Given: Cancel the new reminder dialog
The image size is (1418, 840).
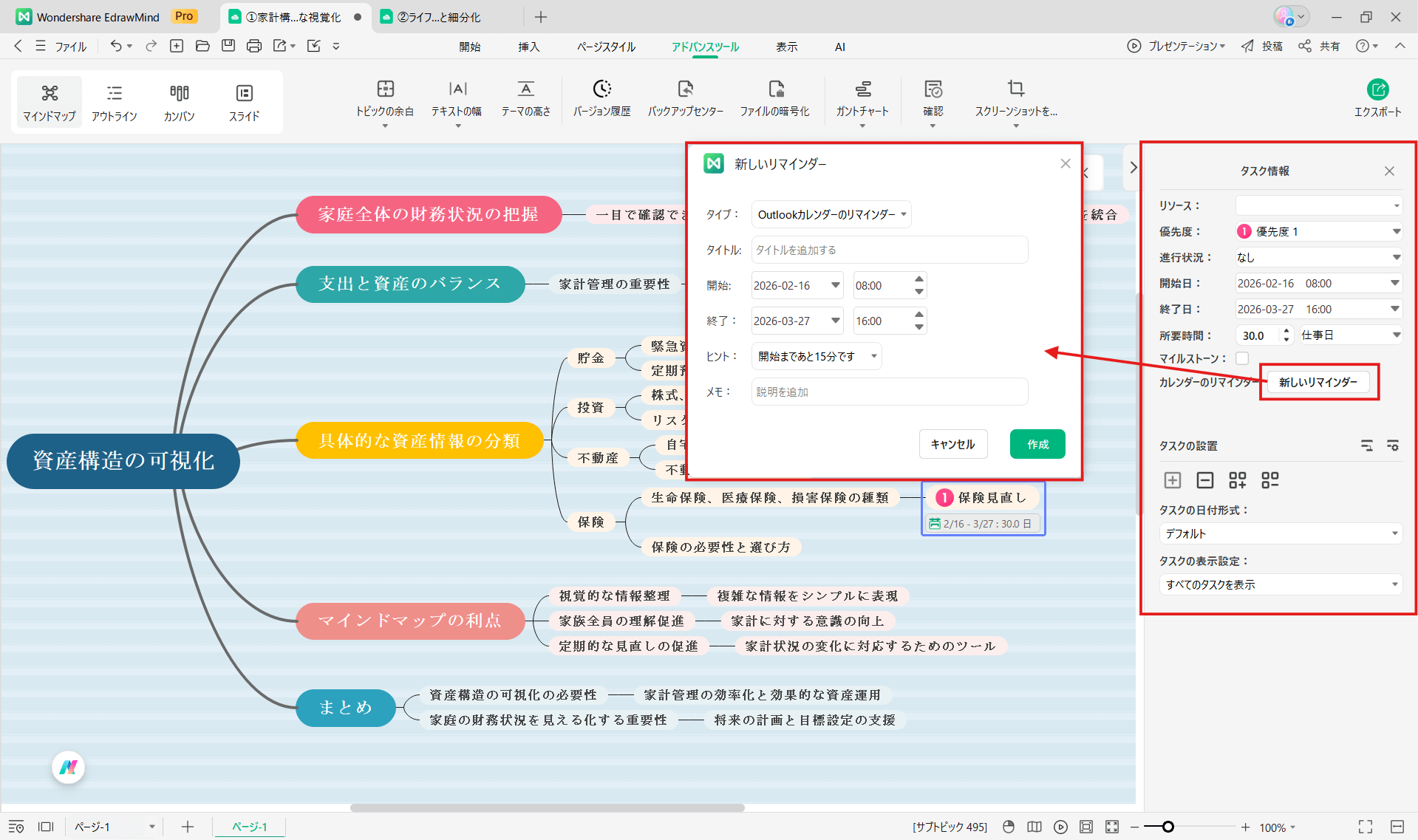Looking at the screenshot, I should 952,444.
